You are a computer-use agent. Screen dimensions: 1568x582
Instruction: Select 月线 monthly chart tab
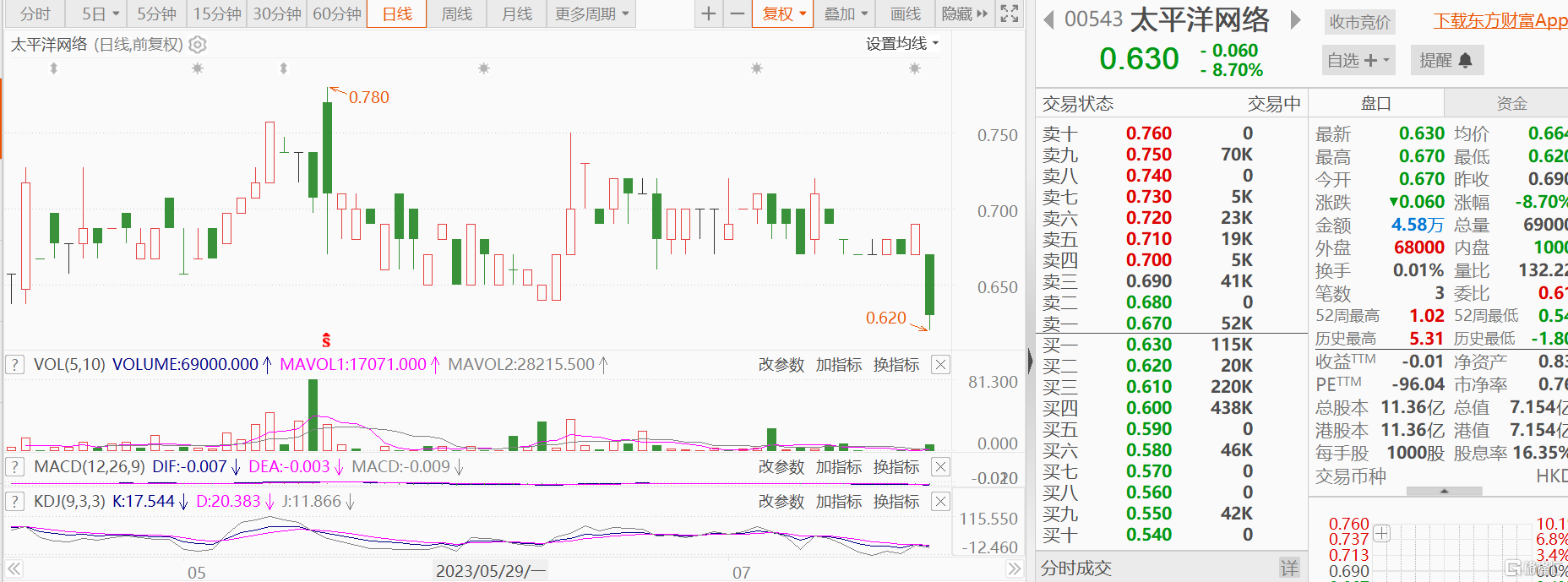tap(517, 14)
